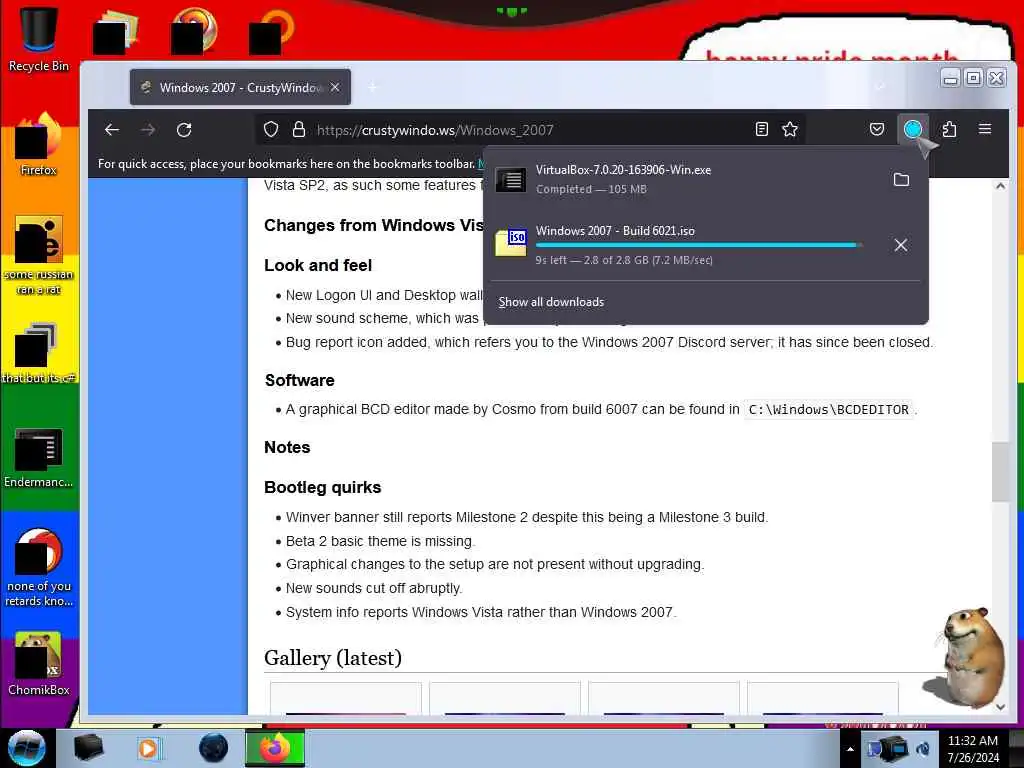The width and height of the screenshot is (1024, 768).
Task: Show VirtualBox installer in its folder
Action: pyautogui.click(x=901, y=180)
